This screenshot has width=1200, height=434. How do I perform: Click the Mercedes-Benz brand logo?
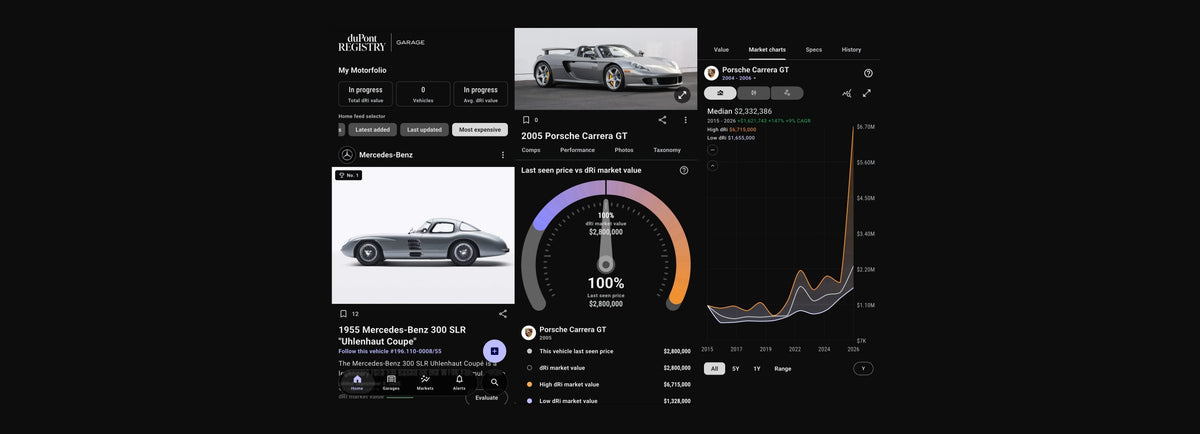click(347, 155)
